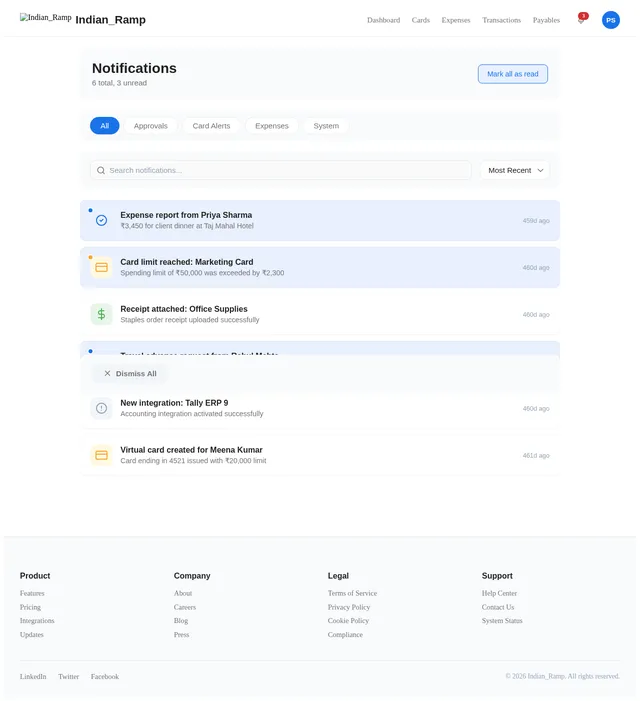
Task: Click the checkmark icon on Priya Sharma expense report
Action: (x=101, y=220)
